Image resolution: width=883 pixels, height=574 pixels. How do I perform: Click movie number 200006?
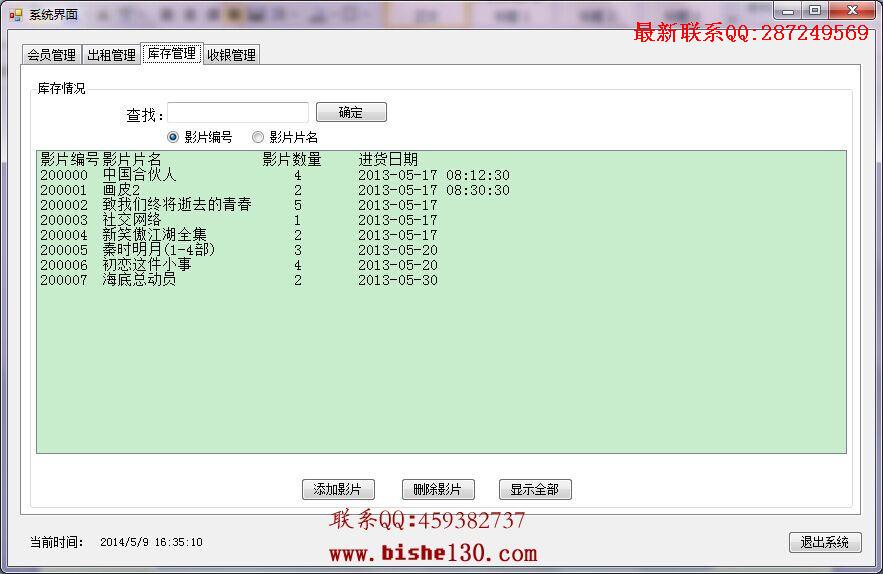(x=64, y=265)
